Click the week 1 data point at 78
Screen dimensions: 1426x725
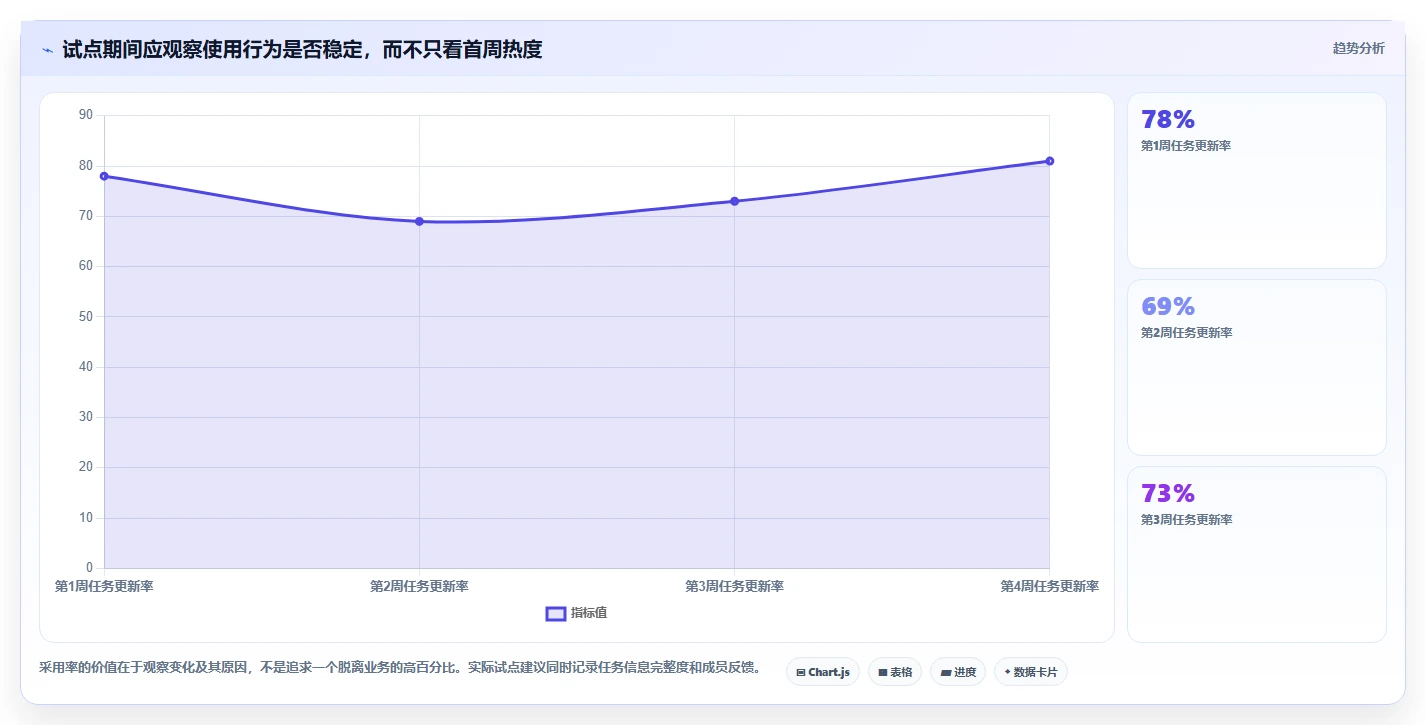pos(104,176)
